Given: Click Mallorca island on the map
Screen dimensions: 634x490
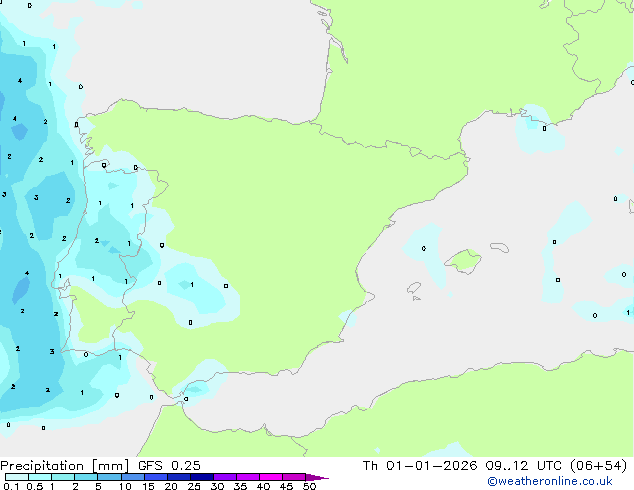Looking at the screenshot, I should (x=463, y=262).
